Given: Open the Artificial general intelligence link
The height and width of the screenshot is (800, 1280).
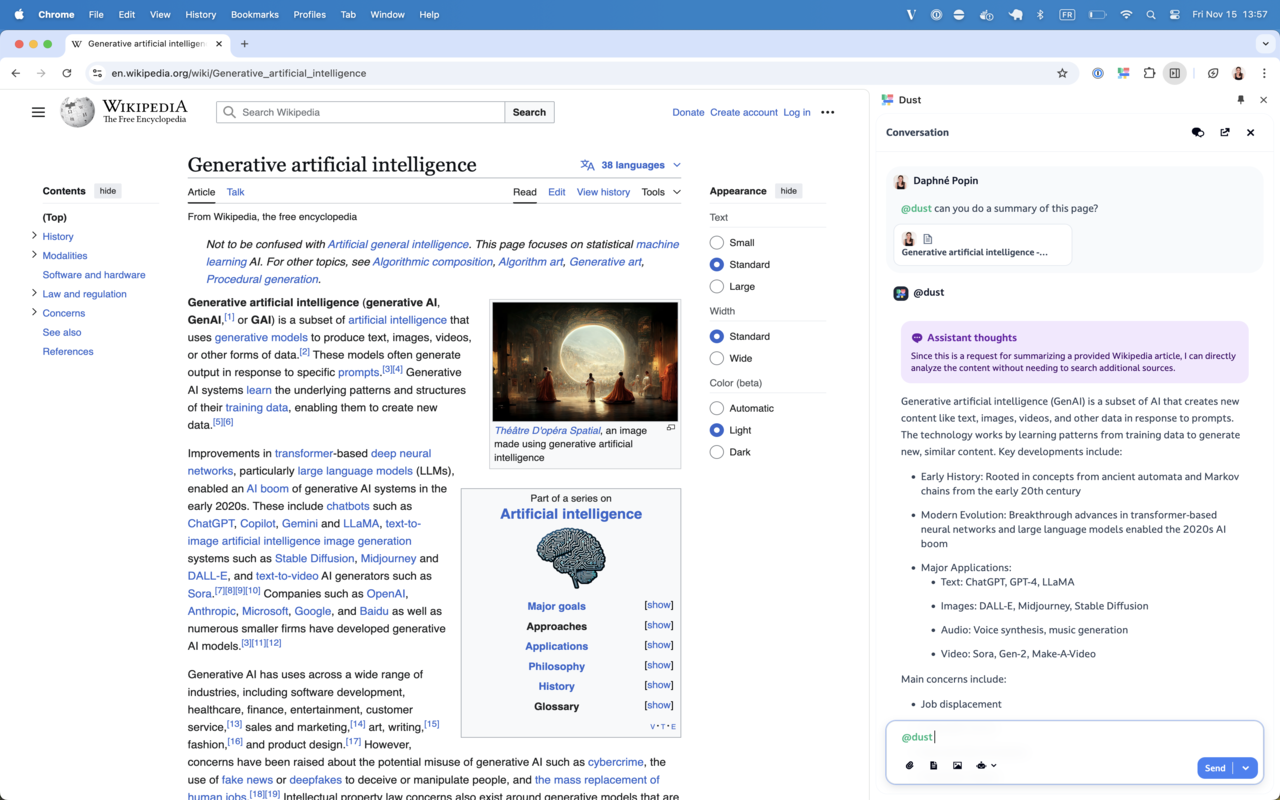Looking at the screenshot, I should click(x=398, y=244).
